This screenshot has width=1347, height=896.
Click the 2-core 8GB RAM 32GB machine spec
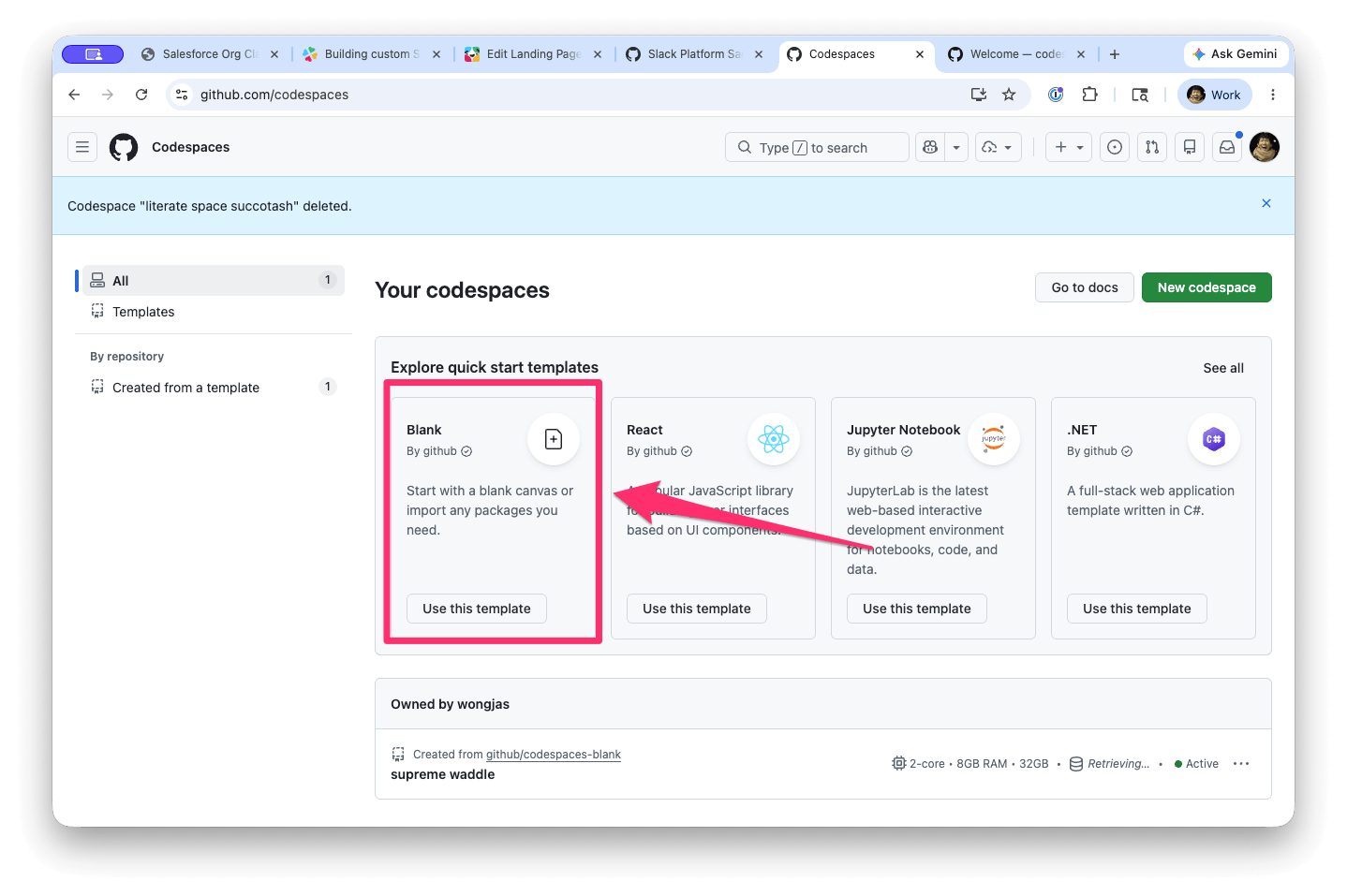click(970, 764)
